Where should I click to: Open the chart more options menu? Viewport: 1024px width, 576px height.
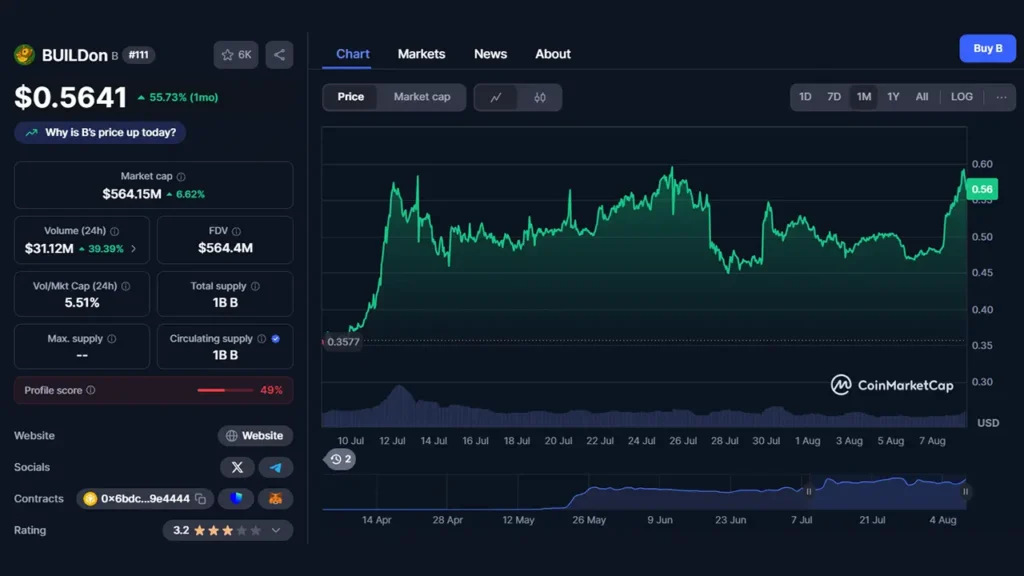pos(1001,97)
